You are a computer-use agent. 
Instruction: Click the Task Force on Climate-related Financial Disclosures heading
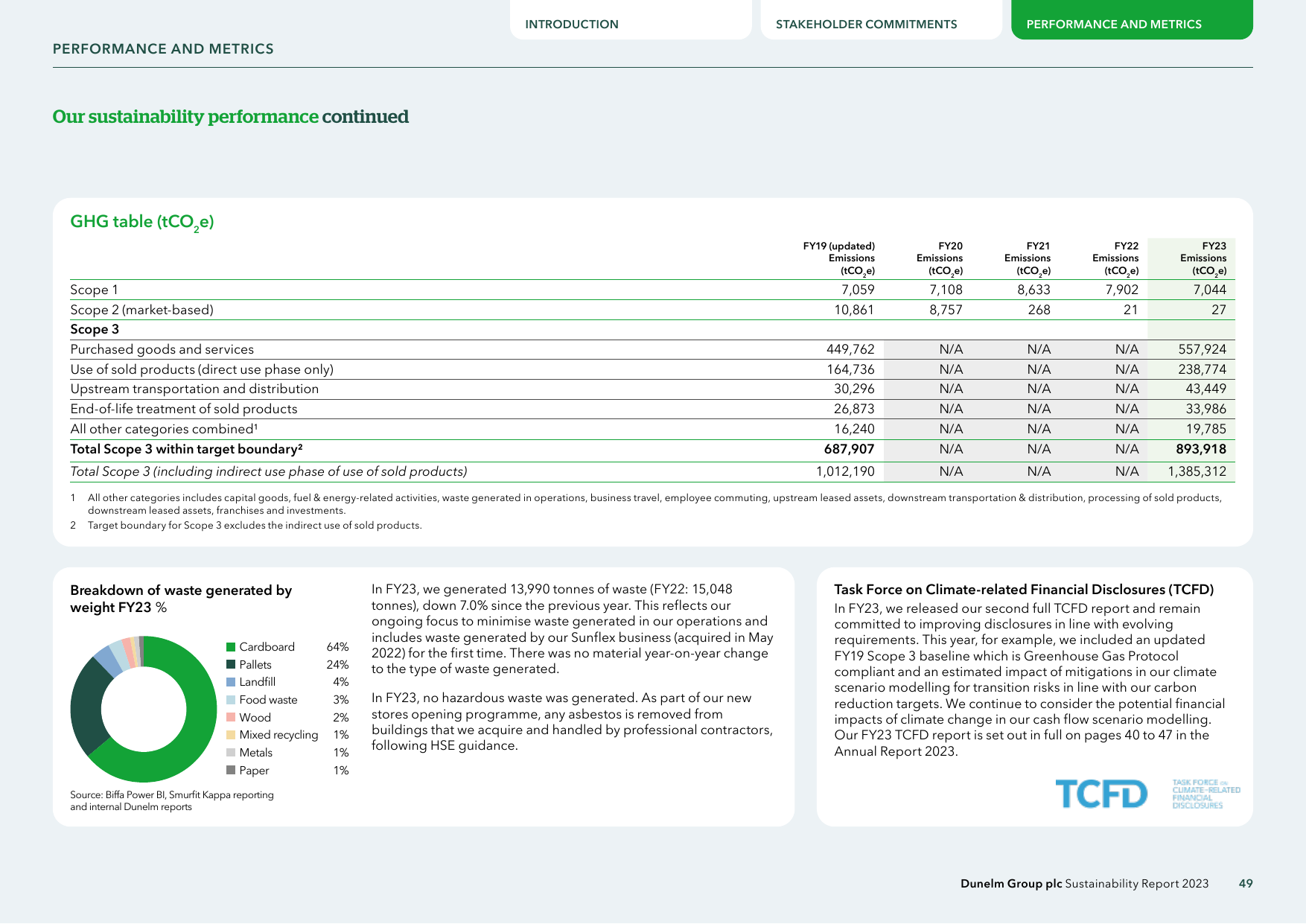tap(1024, 590)
